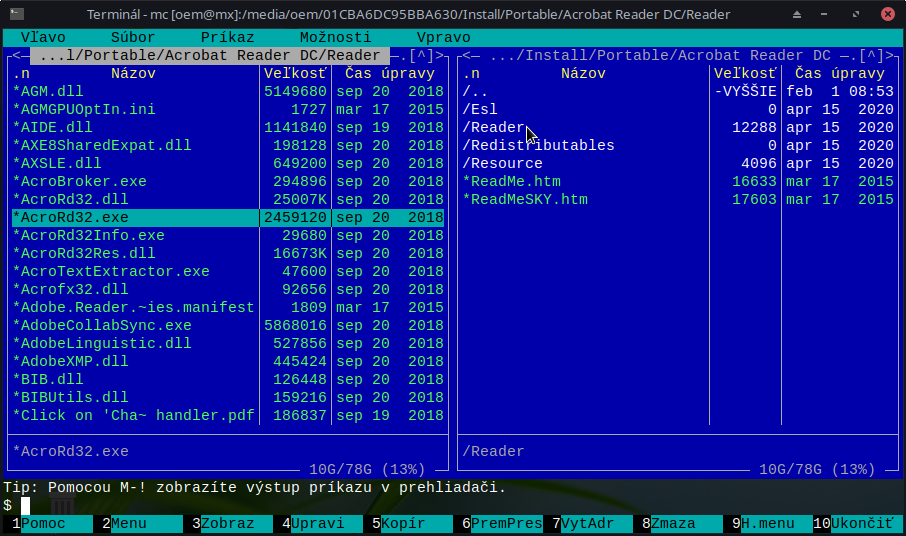Click left panel history back arrow <
This screenshot has width=906, height=536.
pos(16,55)
